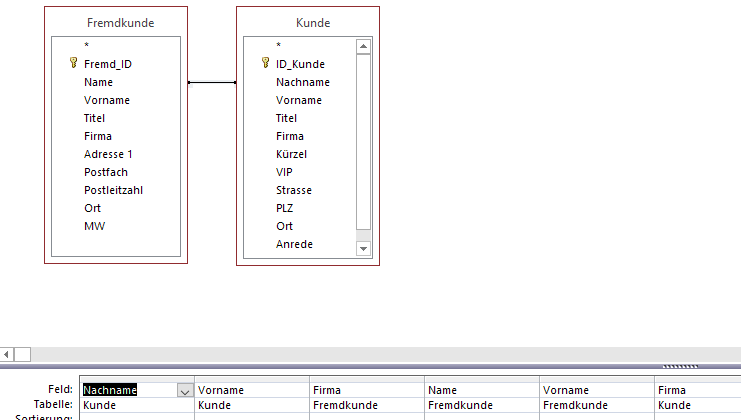741x420 pixels.
Task: Select the Postleitzahl field
Action: [113, 190]
